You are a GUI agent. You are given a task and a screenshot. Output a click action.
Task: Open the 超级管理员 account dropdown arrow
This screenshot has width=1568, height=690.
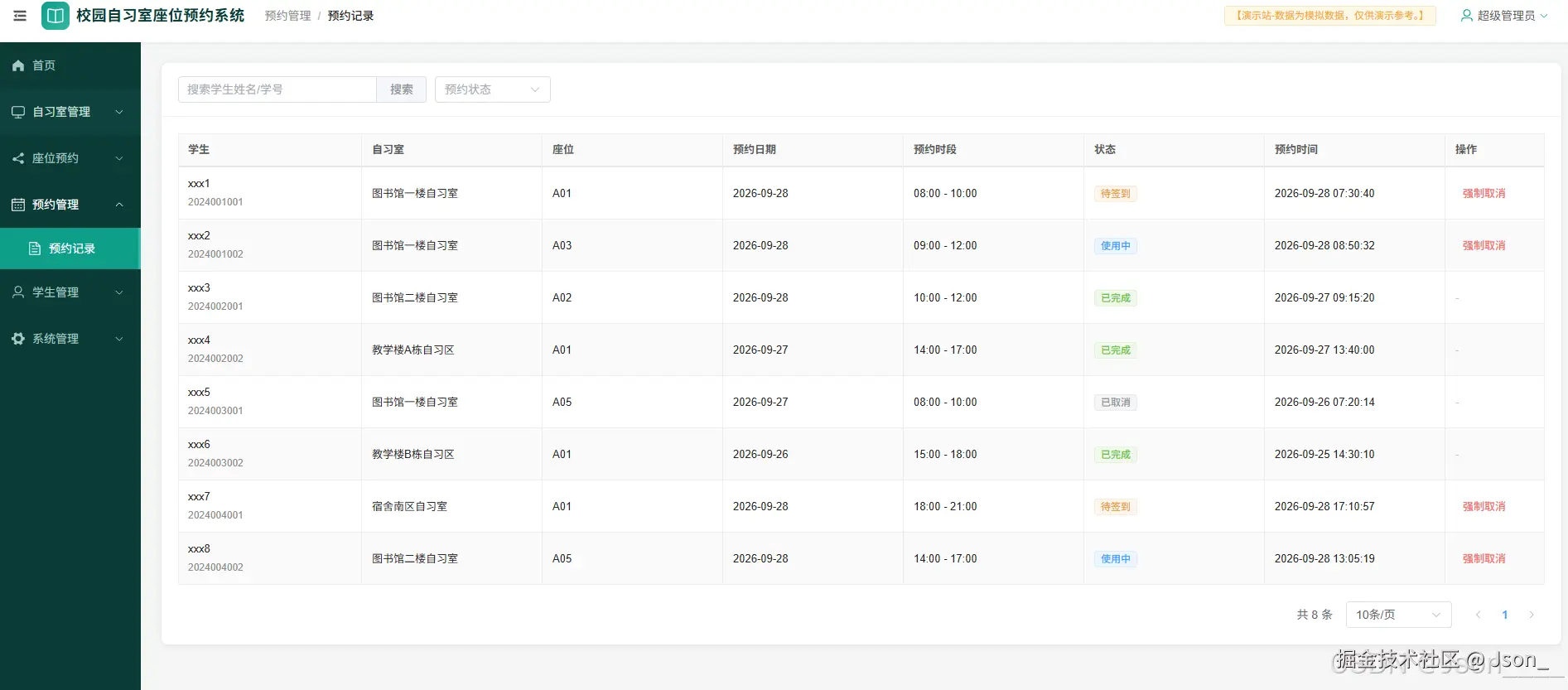pos(1544,16)
